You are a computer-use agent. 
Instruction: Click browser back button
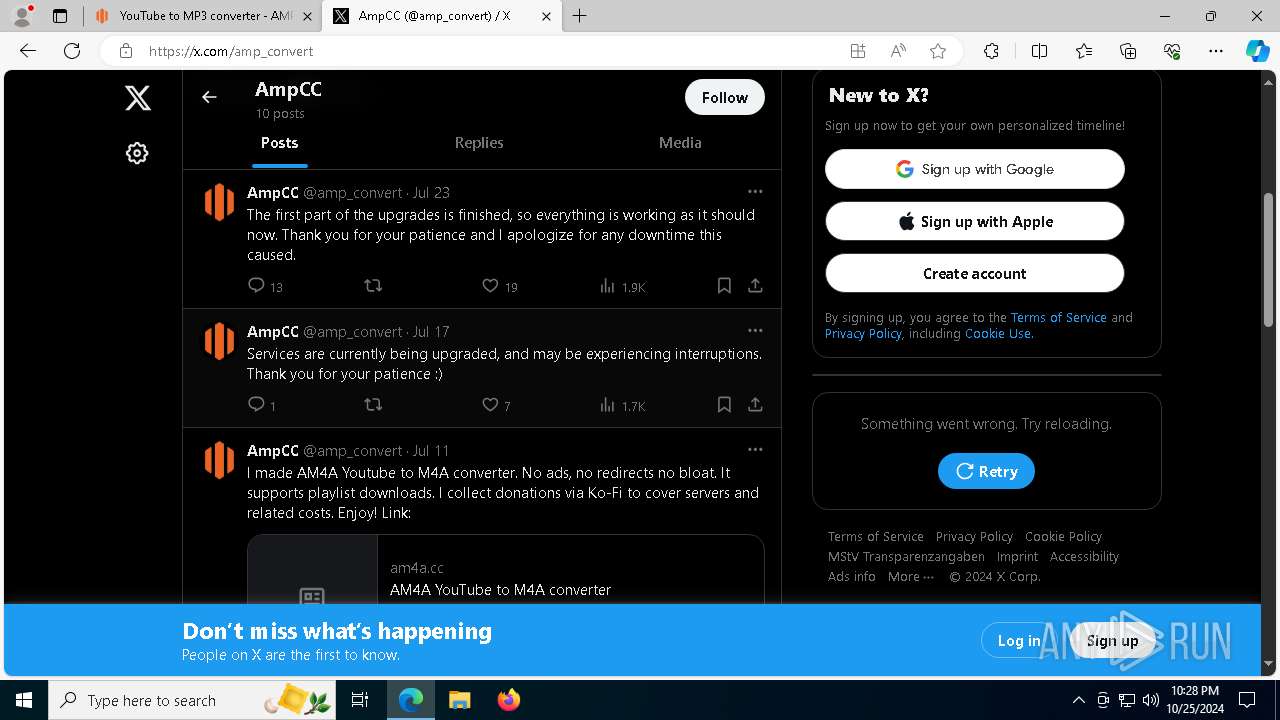pos(28,51)
